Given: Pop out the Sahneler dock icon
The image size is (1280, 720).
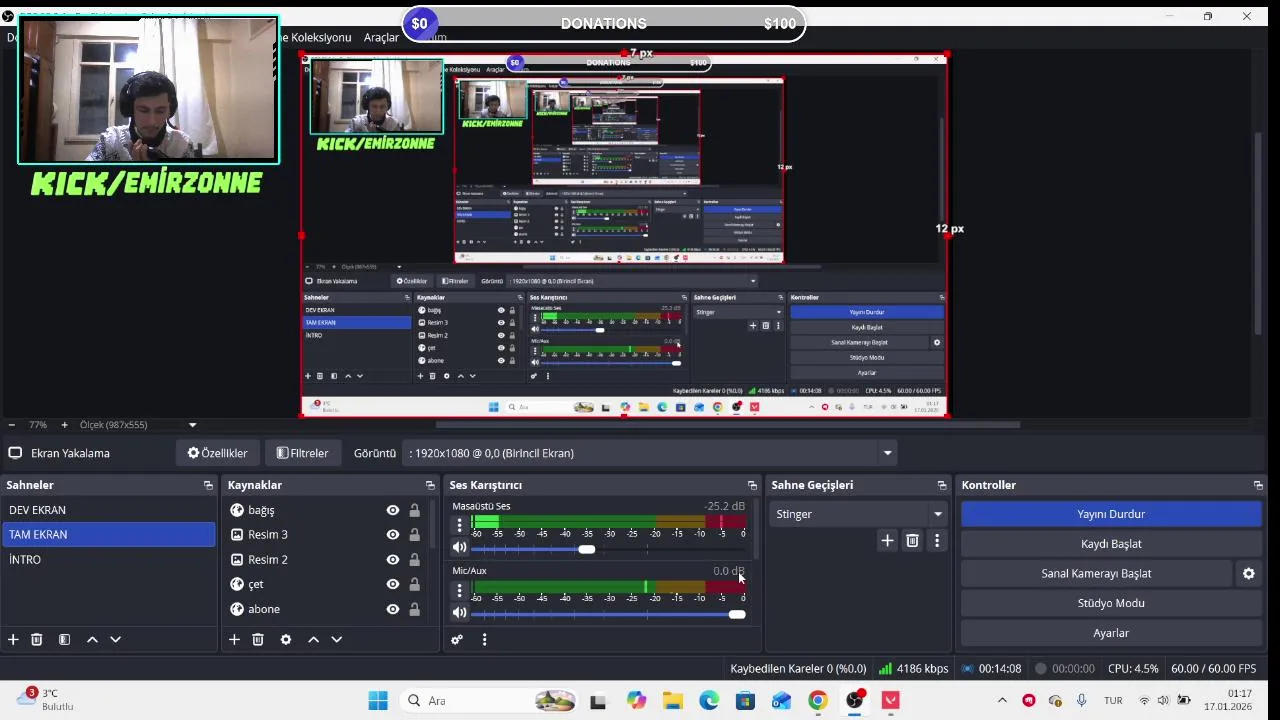Looking at the screenshot, I should [x=208, y=485].
